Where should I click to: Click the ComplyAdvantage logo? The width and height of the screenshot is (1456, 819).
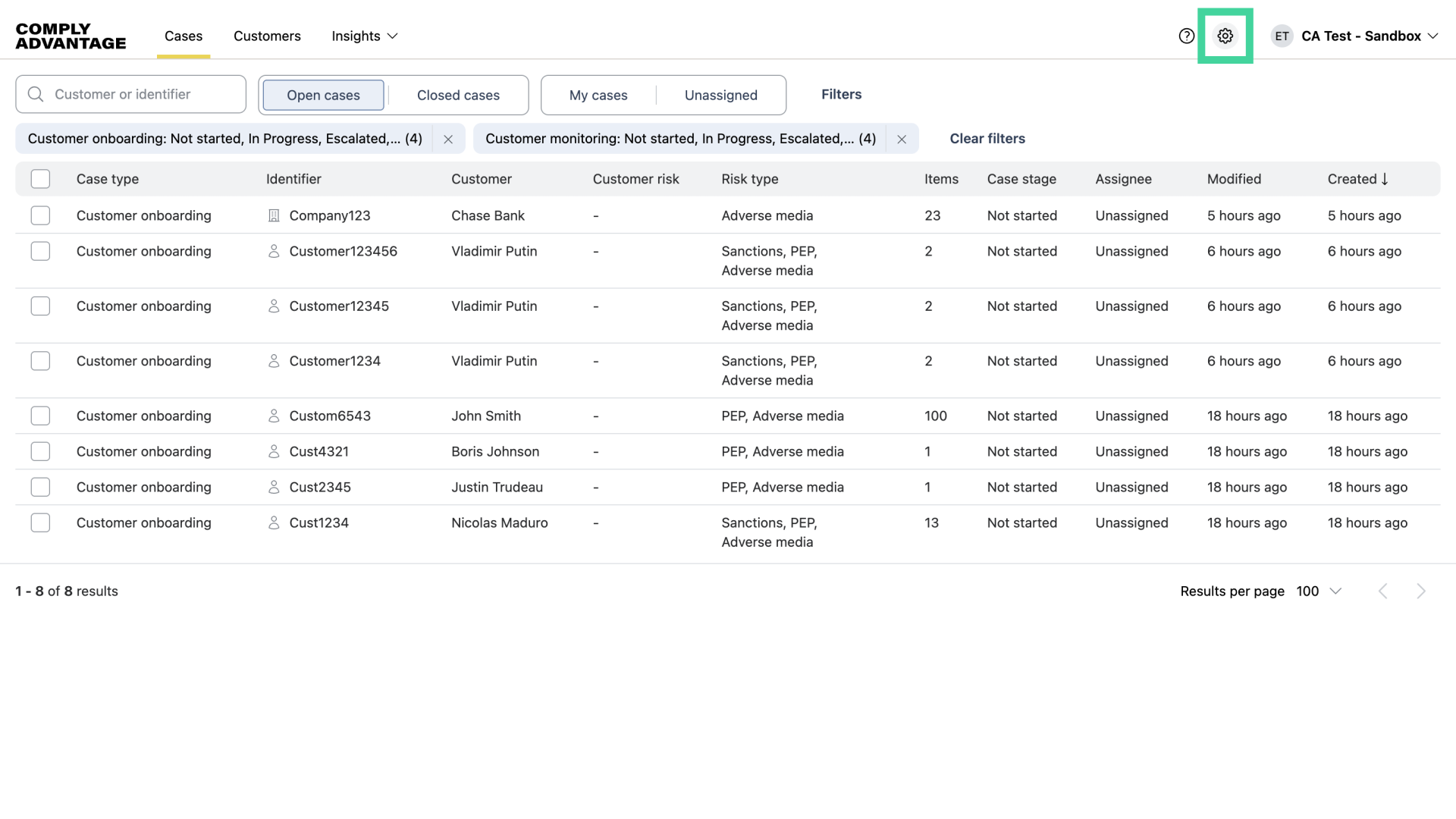click(71, 36)
